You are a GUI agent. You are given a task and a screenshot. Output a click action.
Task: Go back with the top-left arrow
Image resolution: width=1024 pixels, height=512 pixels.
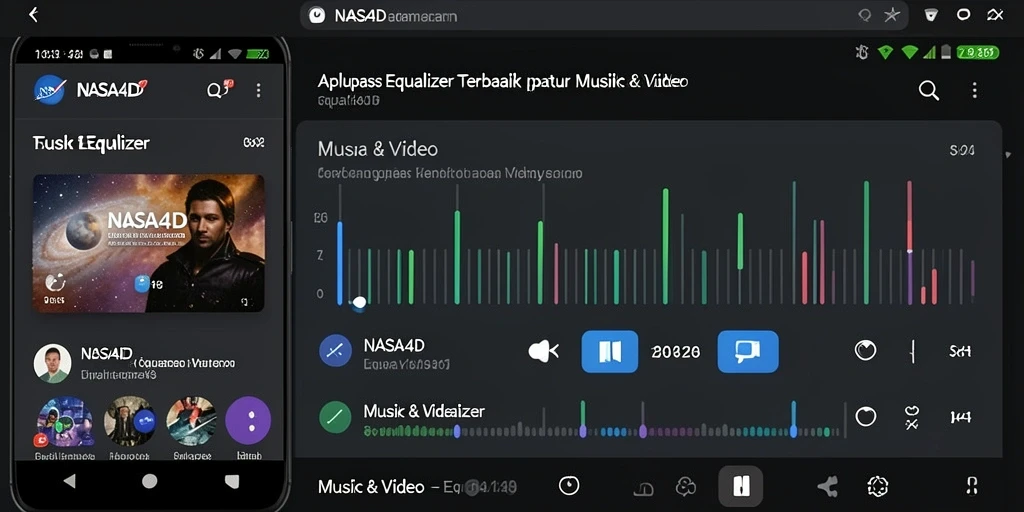click(x=33, y=14)
